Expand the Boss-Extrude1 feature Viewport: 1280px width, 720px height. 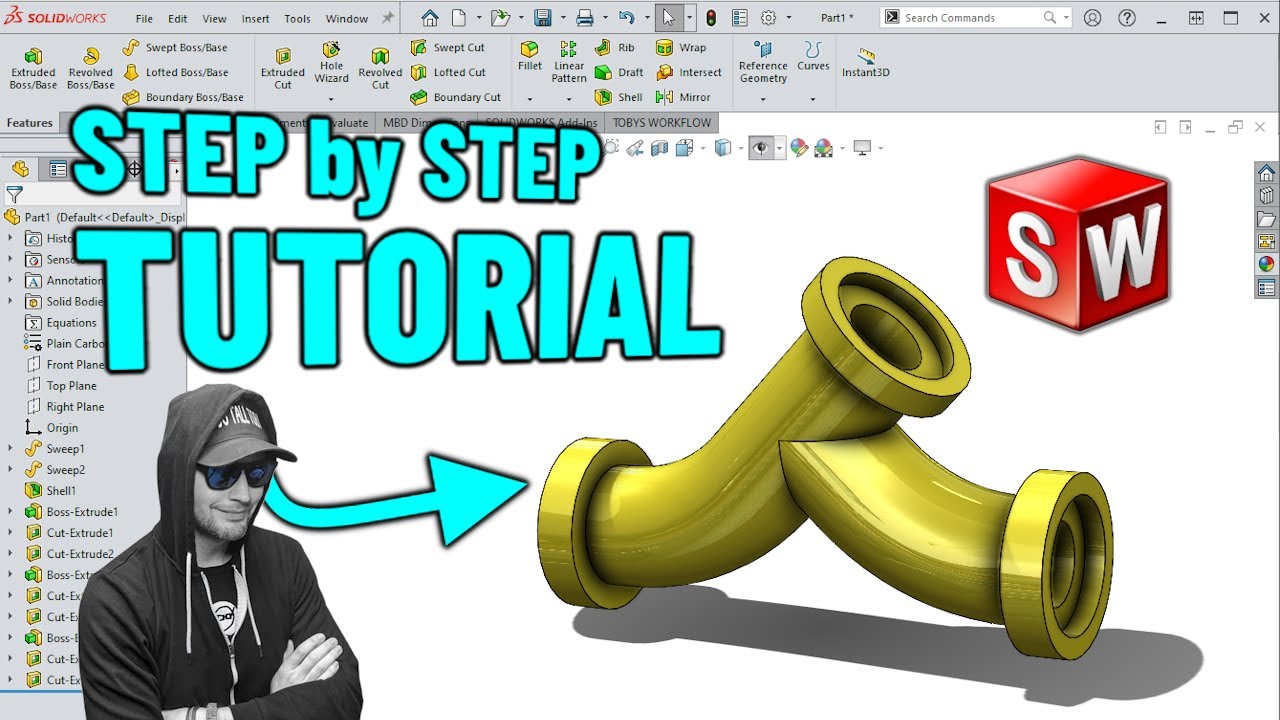(x=11, y=512)
